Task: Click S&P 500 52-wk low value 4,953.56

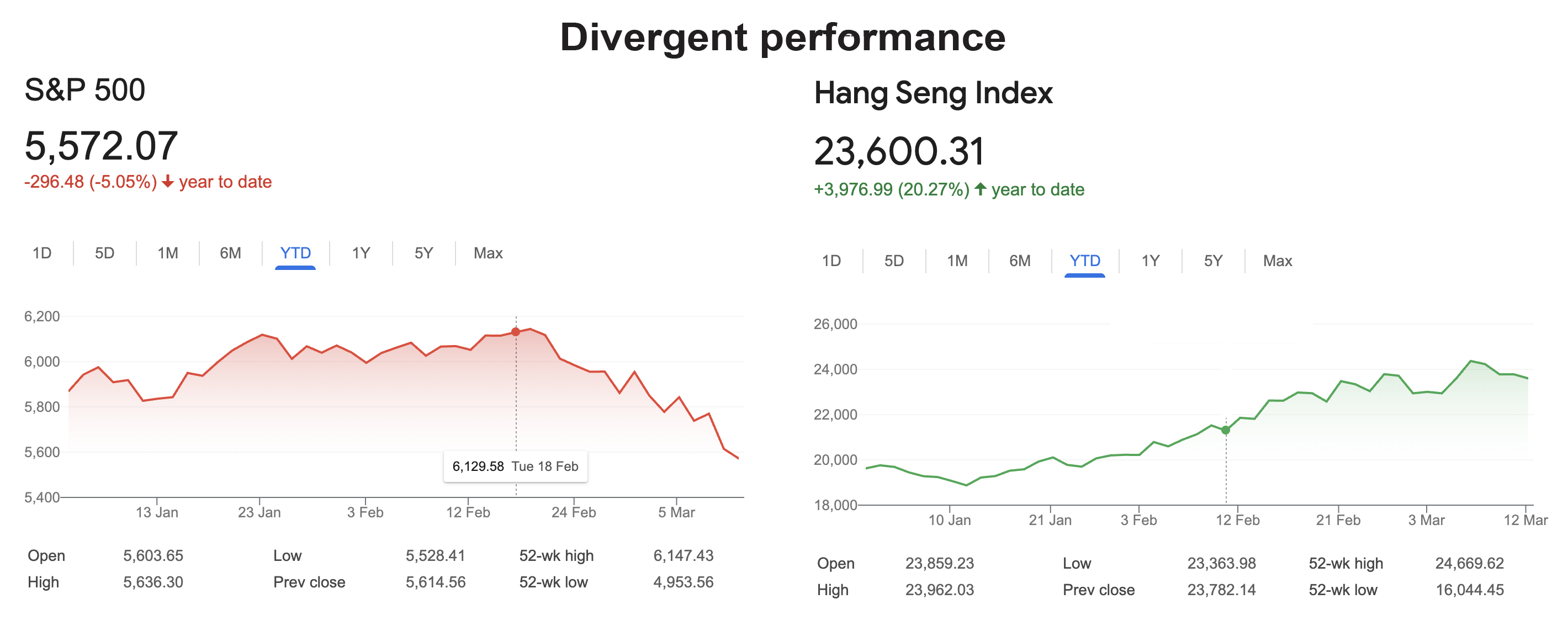Action: click(684, 582)
